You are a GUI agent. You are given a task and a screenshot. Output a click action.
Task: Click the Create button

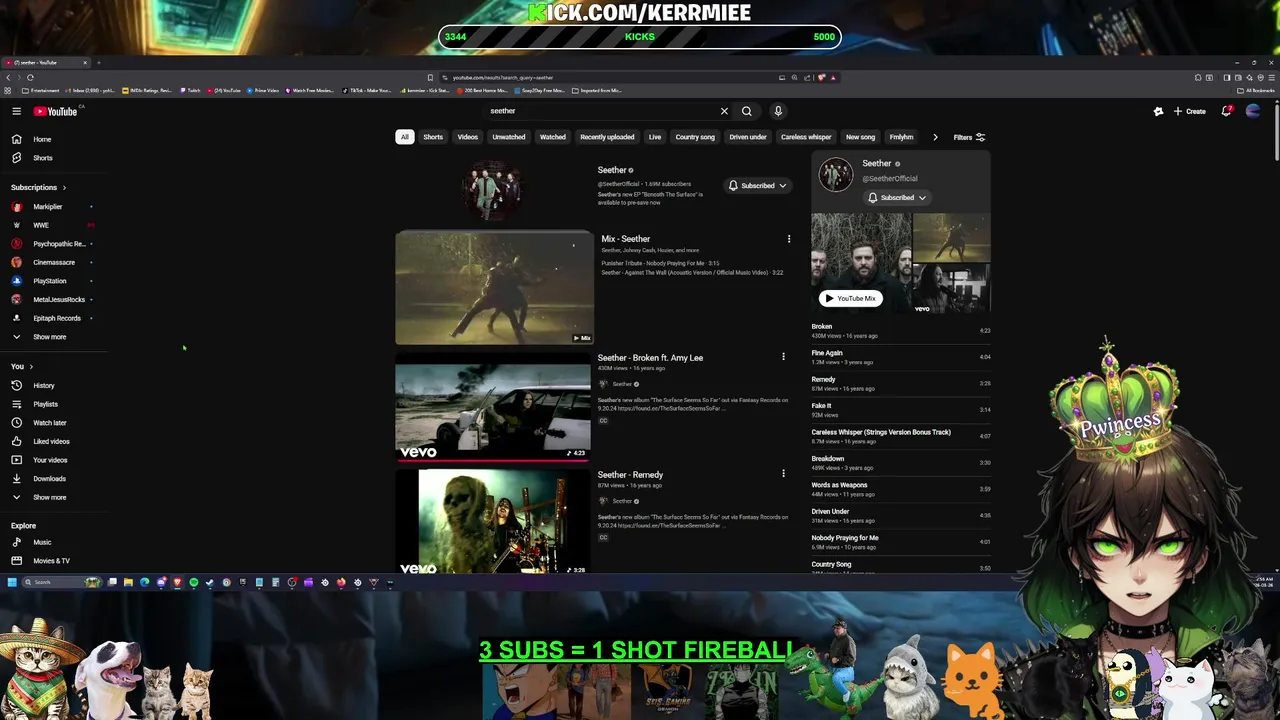click(x=1189, y=111)
